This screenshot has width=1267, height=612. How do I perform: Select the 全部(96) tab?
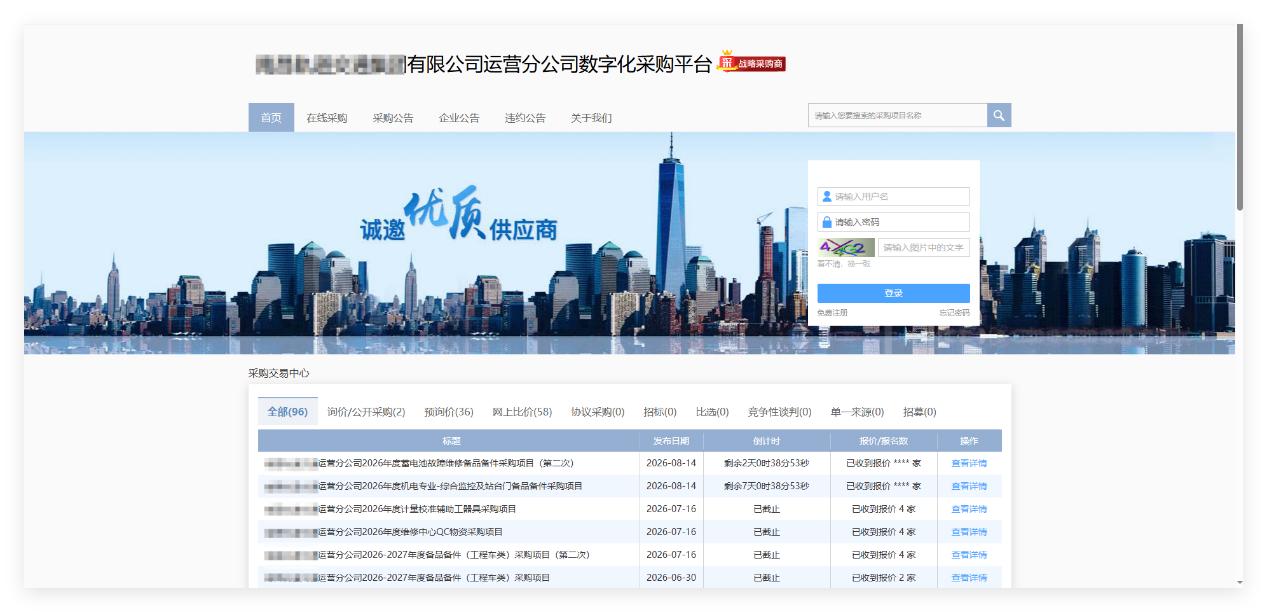288,412
